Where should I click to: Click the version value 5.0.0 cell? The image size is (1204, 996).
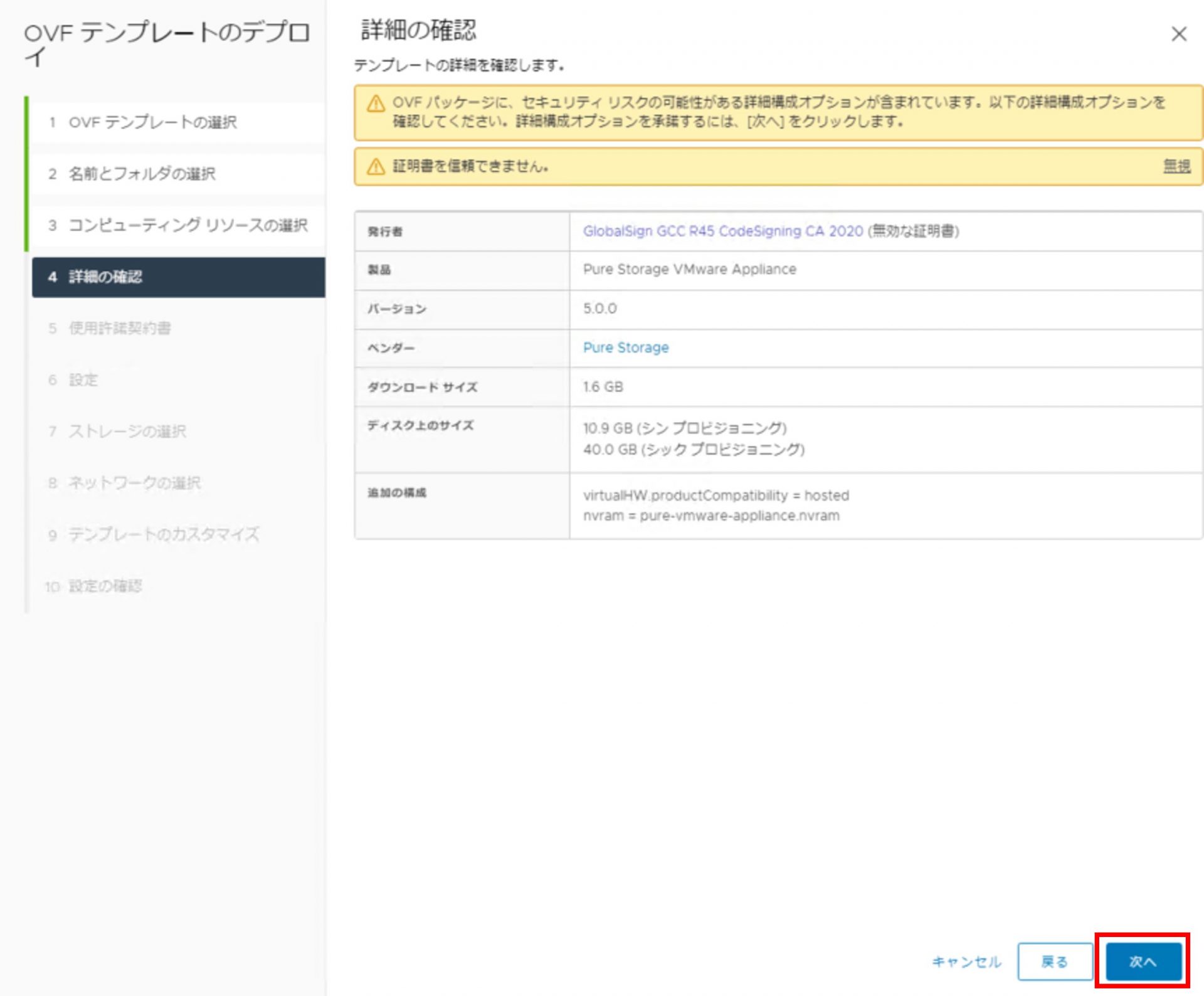[x=599, y=309]
